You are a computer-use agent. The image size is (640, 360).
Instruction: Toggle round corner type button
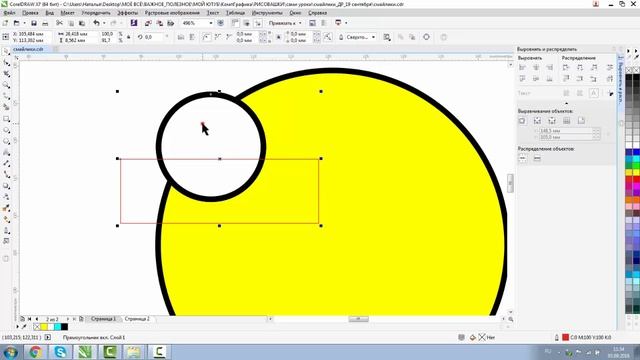pos(207,37)
